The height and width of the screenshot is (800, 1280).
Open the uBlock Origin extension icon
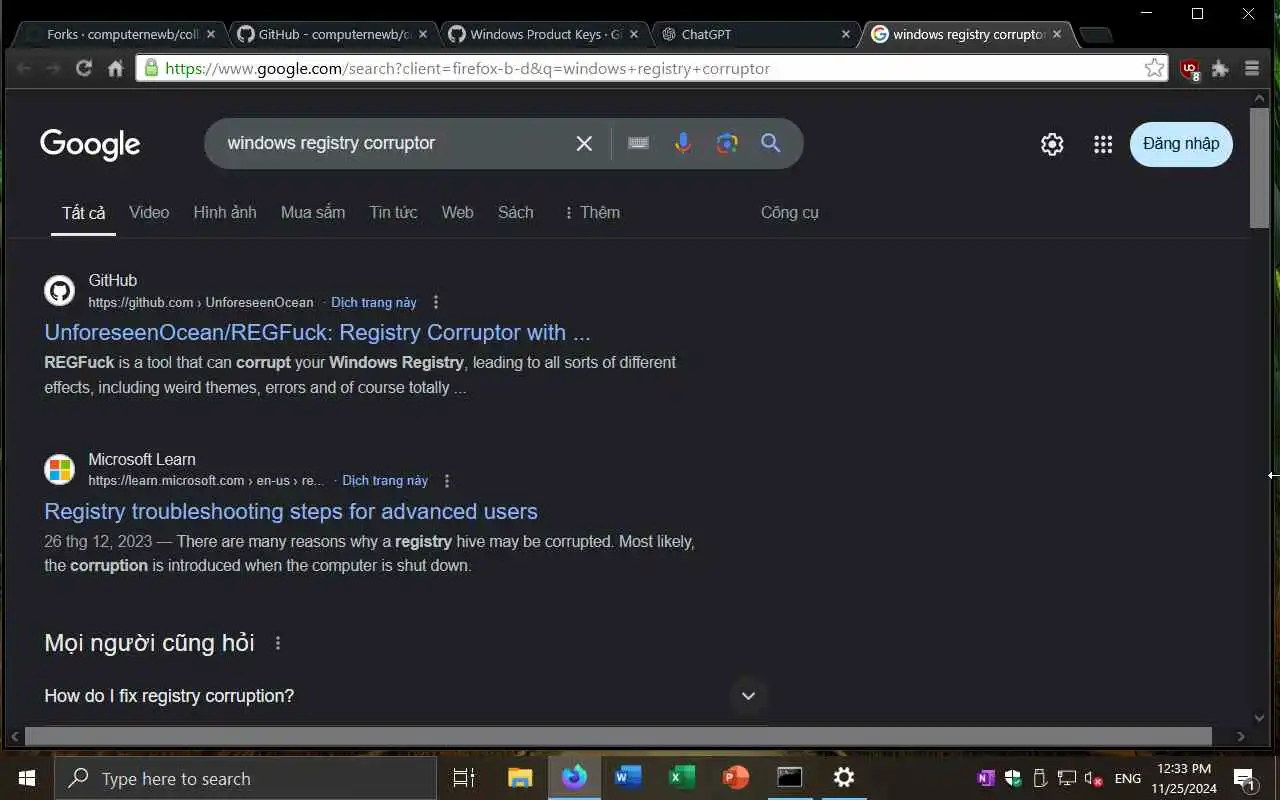click(1189, 69)
